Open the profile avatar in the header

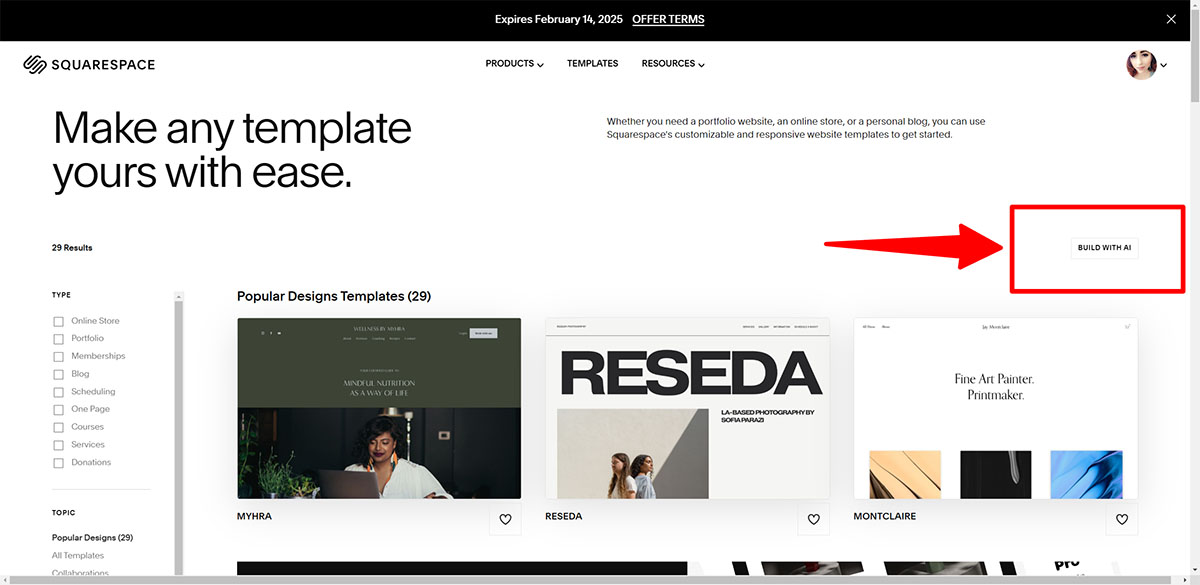[x=1142, y=64]
